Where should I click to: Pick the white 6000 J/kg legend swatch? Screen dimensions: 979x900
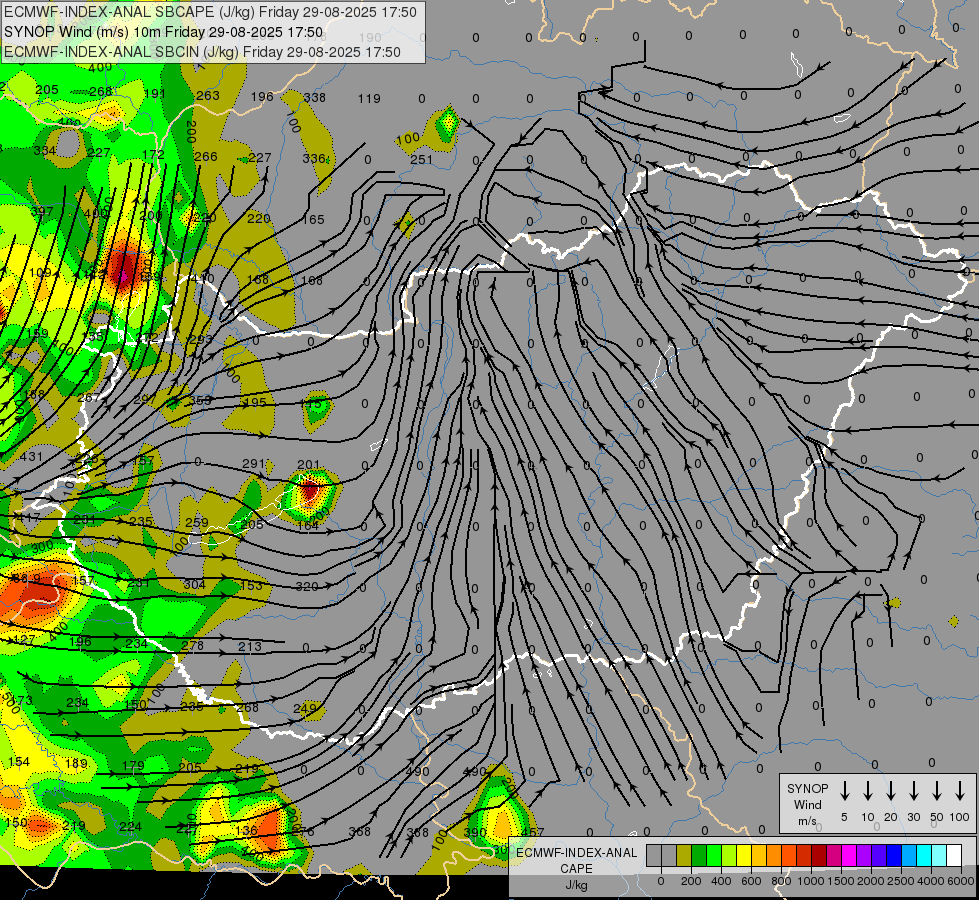(x=954, y=855)
